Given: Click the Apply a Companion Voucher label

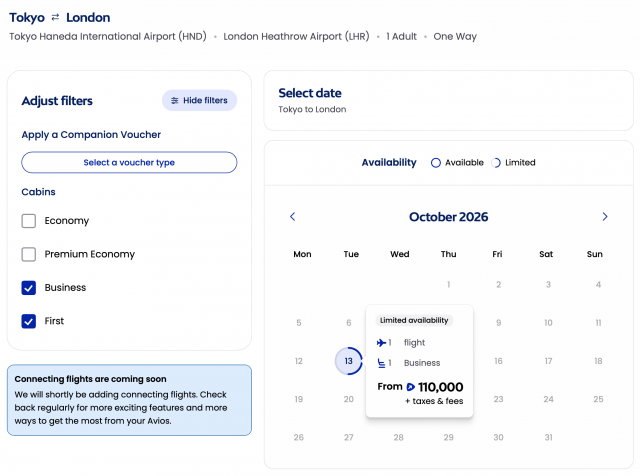Looking at the screenshot, I should [x=91, y=135].
